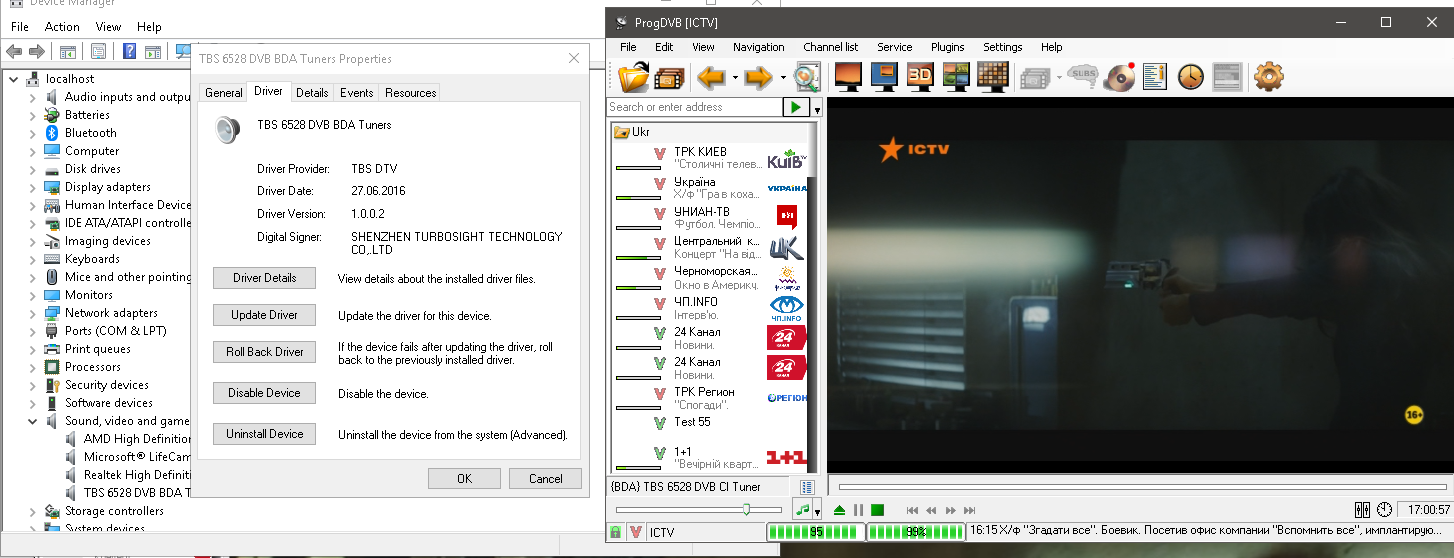The height and width of the screenshot is (558, 1454).
Task: Click OK in TBS Properties dialog
Action: point(465,479)
